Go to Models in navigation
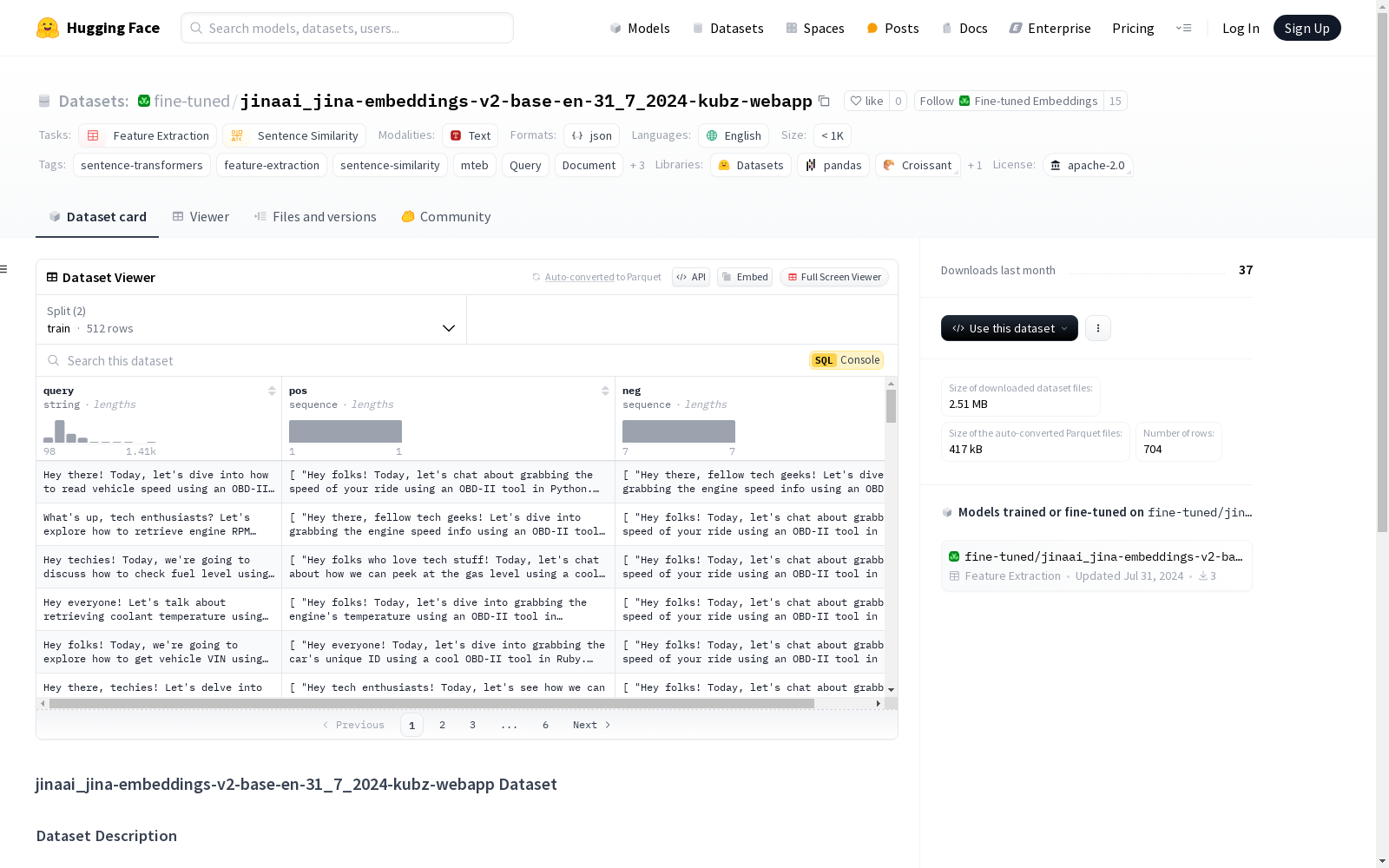The image size is (1389, 868). point(640,28)
